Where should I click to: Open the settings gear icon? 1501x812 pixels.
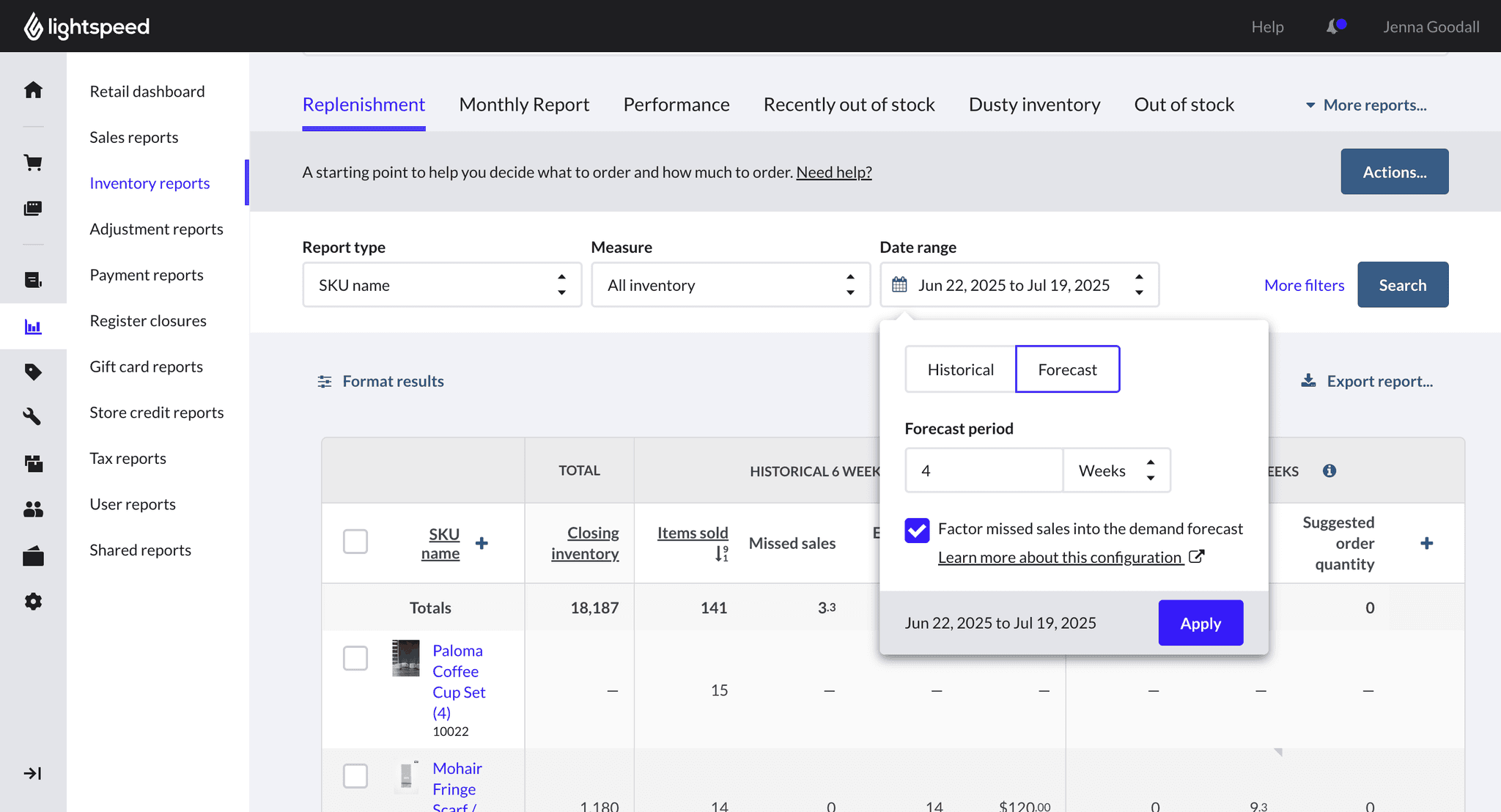pos(33,602)
